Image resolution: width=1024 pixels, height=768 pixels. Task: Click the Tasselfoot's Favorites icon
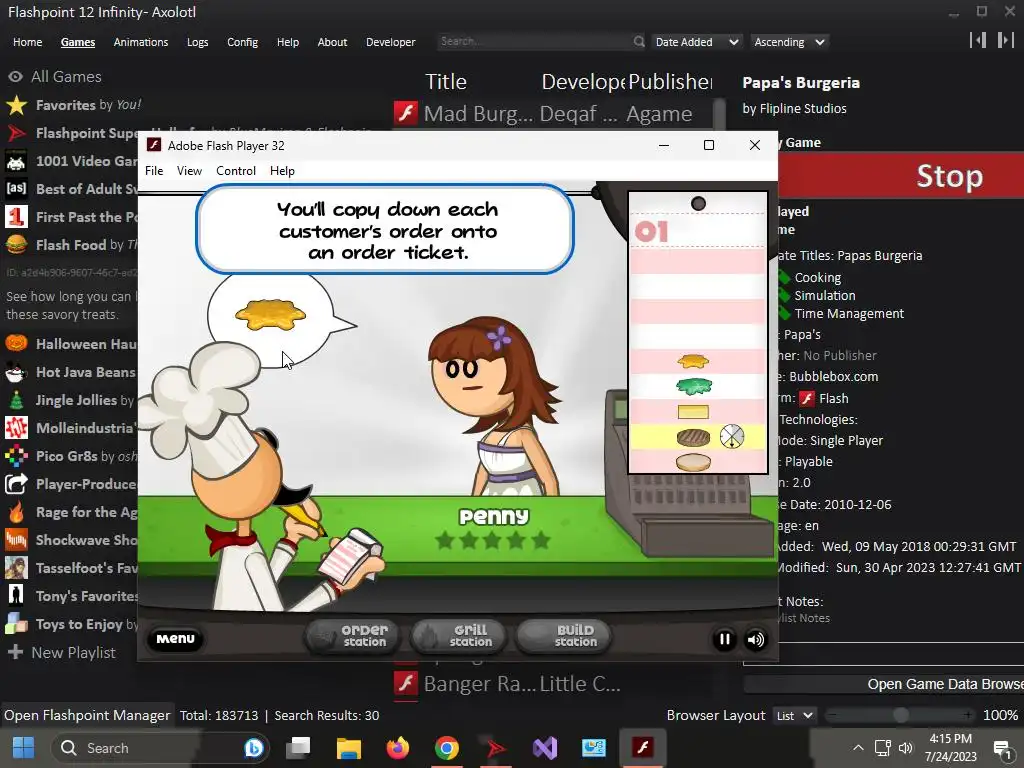[16, 568]
